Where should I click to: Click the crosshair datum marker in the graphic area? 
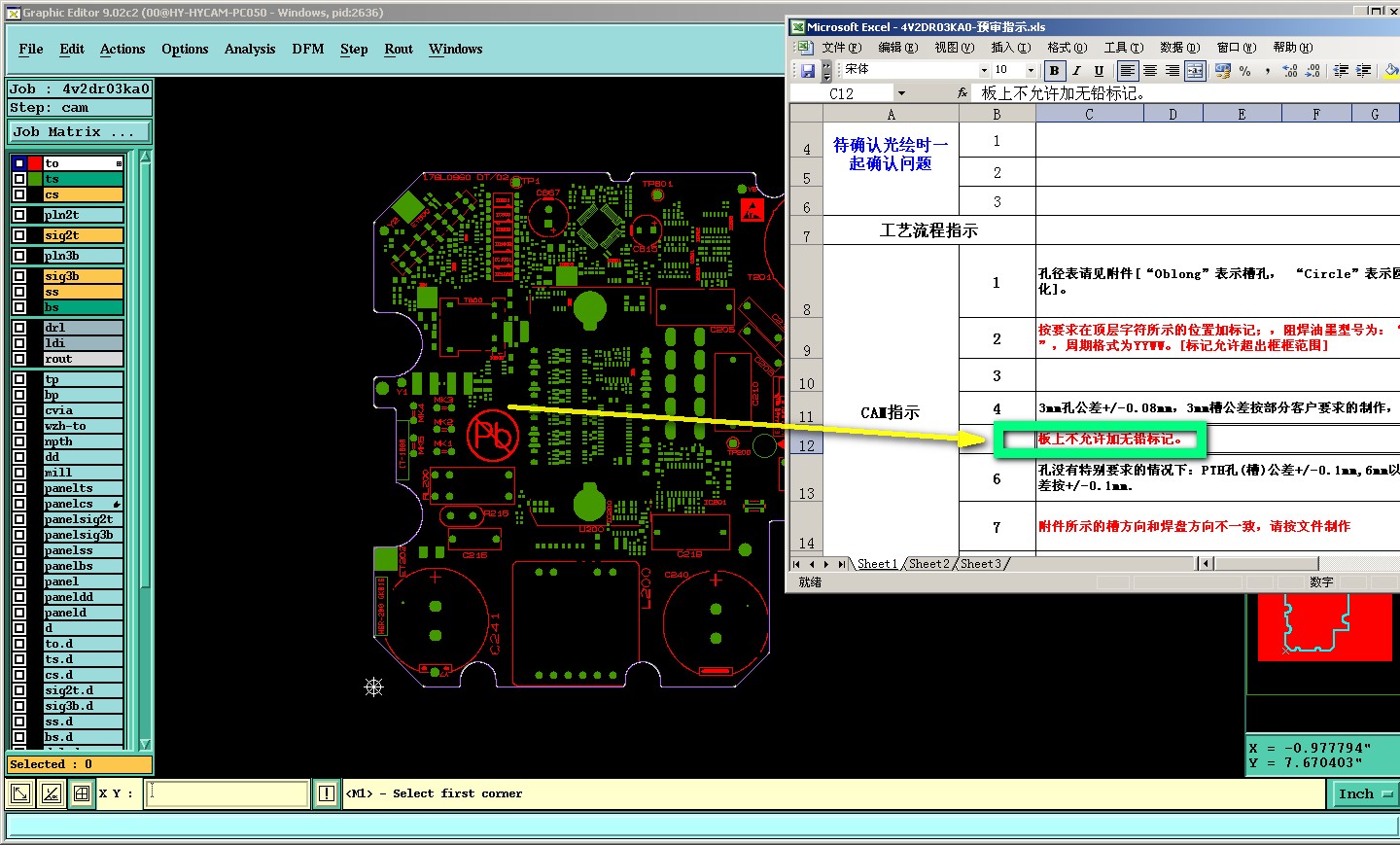374,687
